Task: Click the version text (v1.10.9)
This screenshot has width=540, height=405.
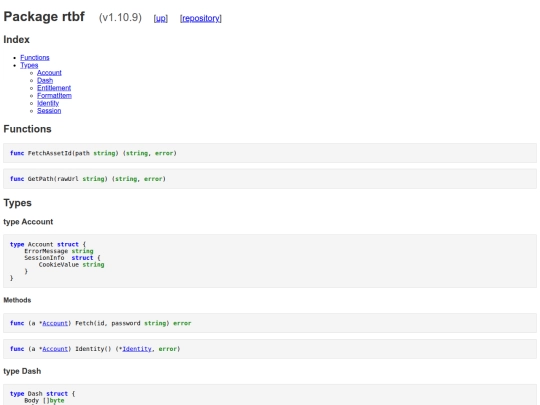Action: 120,18
